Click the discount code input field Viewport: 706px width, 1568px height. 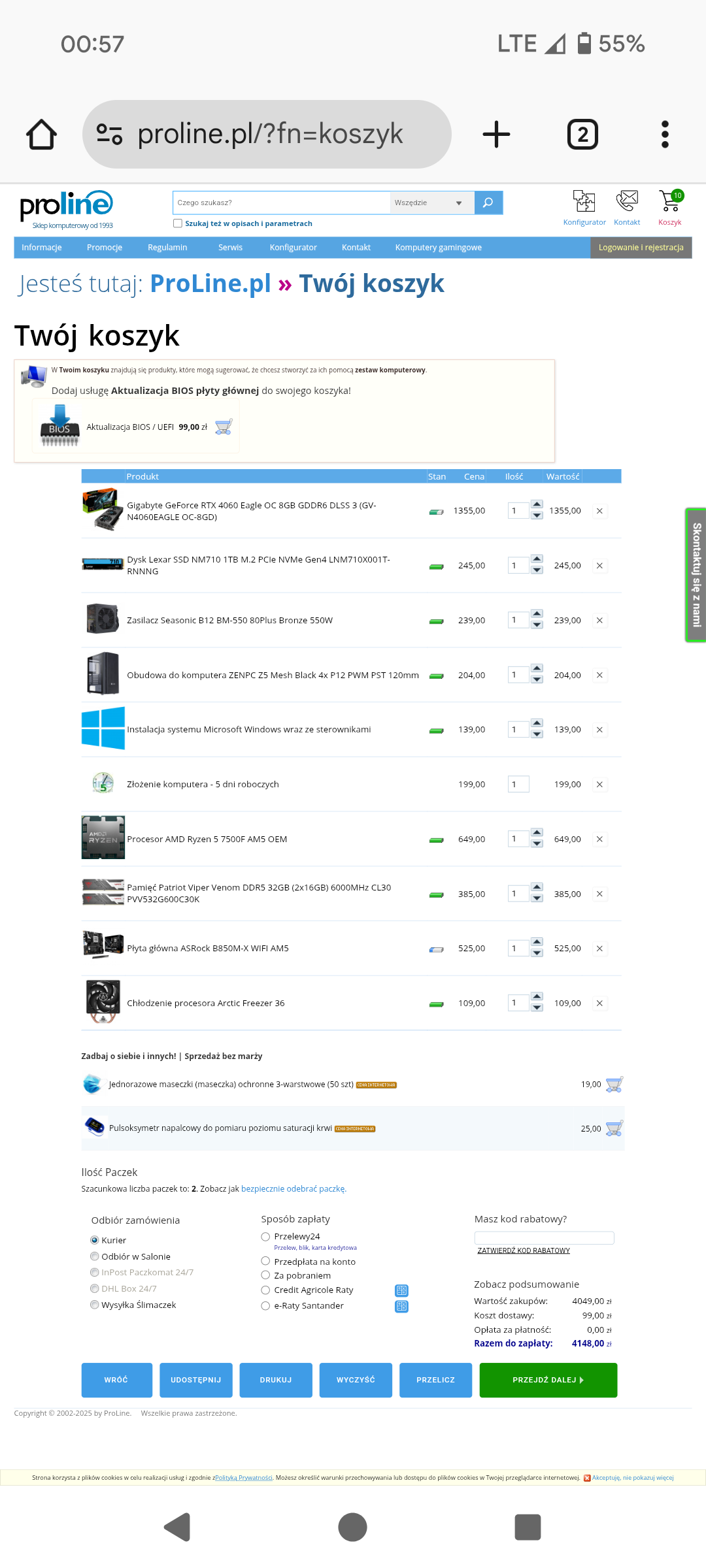[x=544, y=1237]
